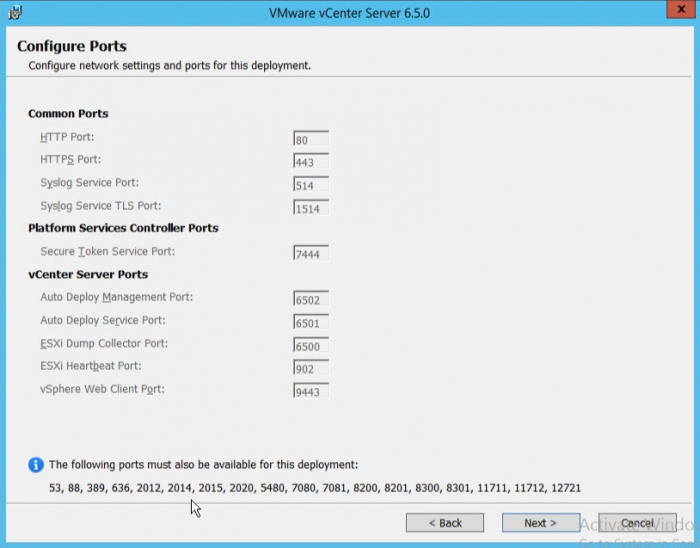The width and height of the screenshot is (700, 548).
Task: Click the "vCenter Server Ports" heading
Action: (x=88, y=274)
